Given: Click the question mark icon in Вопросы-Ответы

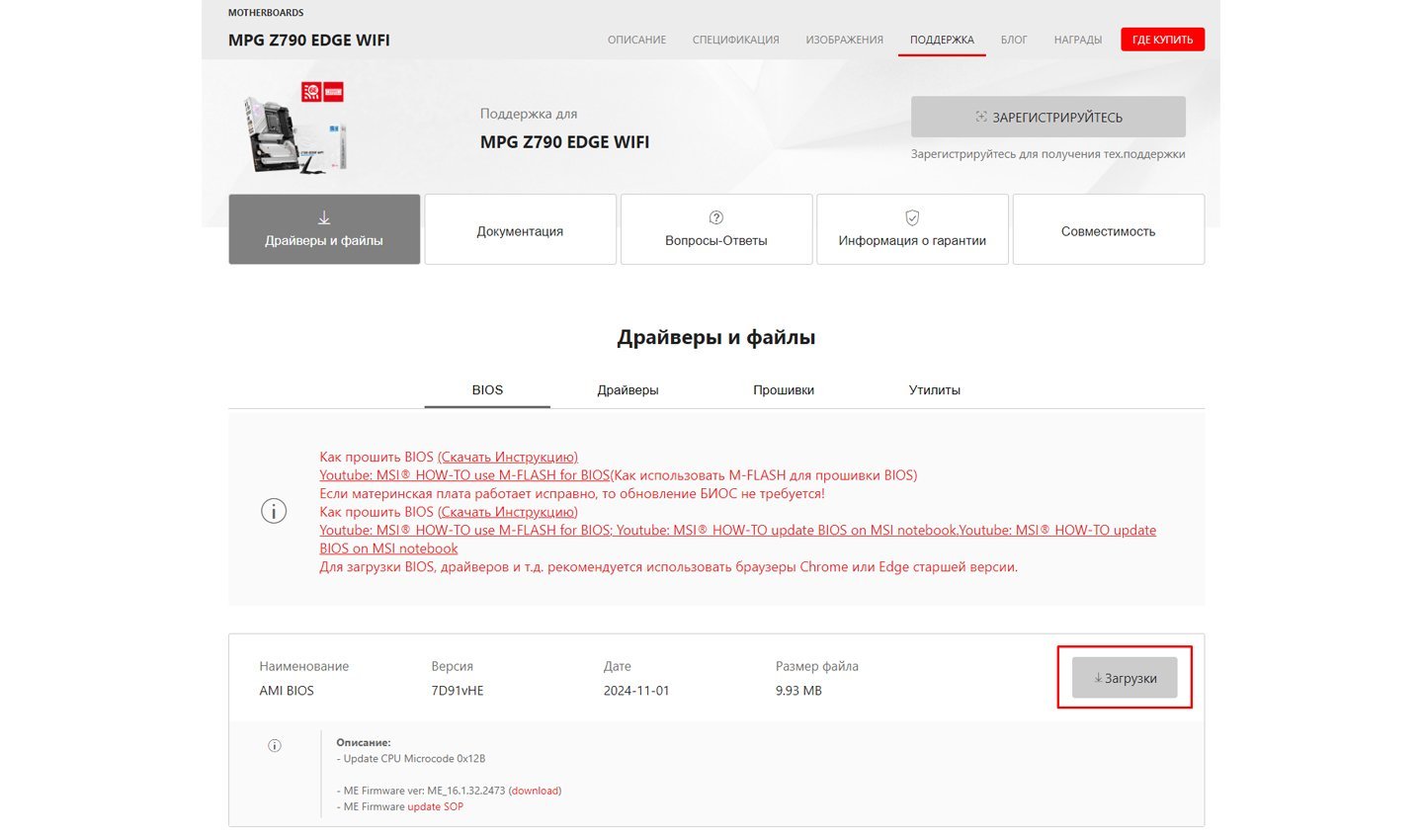Looking at the screenshot, I should [716, 217].
